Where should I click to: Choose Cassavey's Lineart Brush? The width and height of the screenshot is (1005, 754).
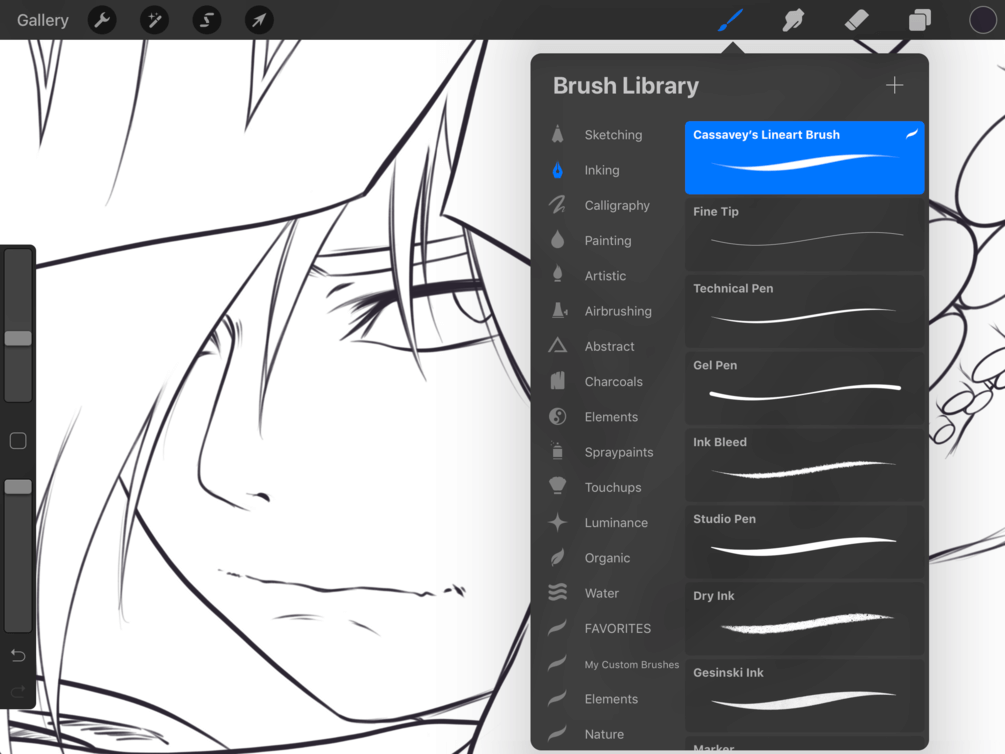tap(804, 158)
